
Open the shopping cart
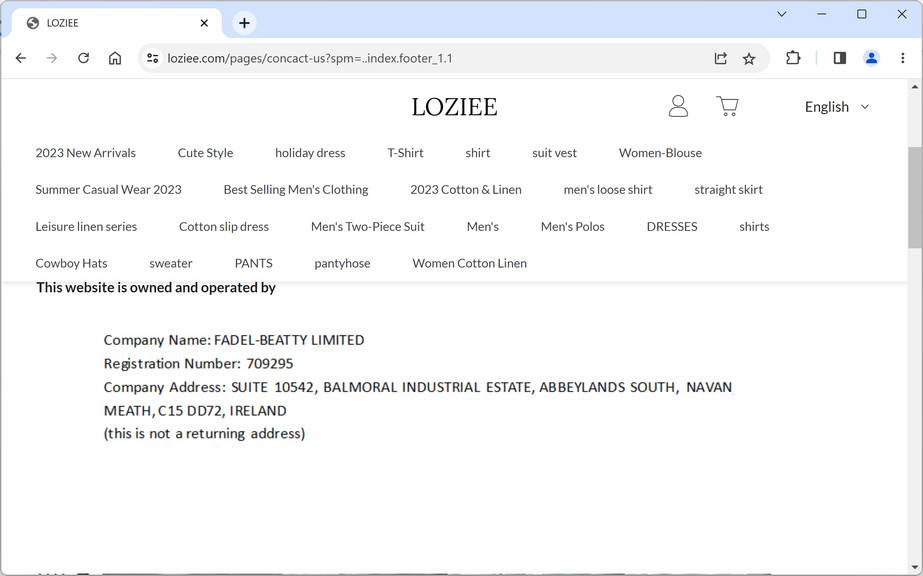pos(728,106)
